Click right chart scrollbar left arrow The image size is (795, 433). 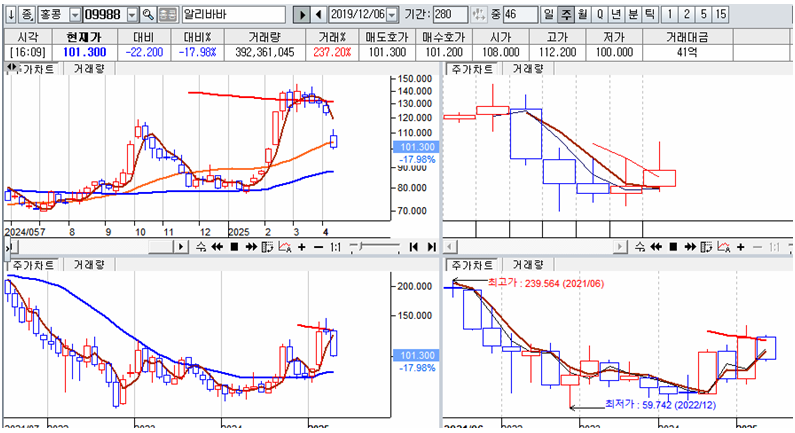point(449,247)
